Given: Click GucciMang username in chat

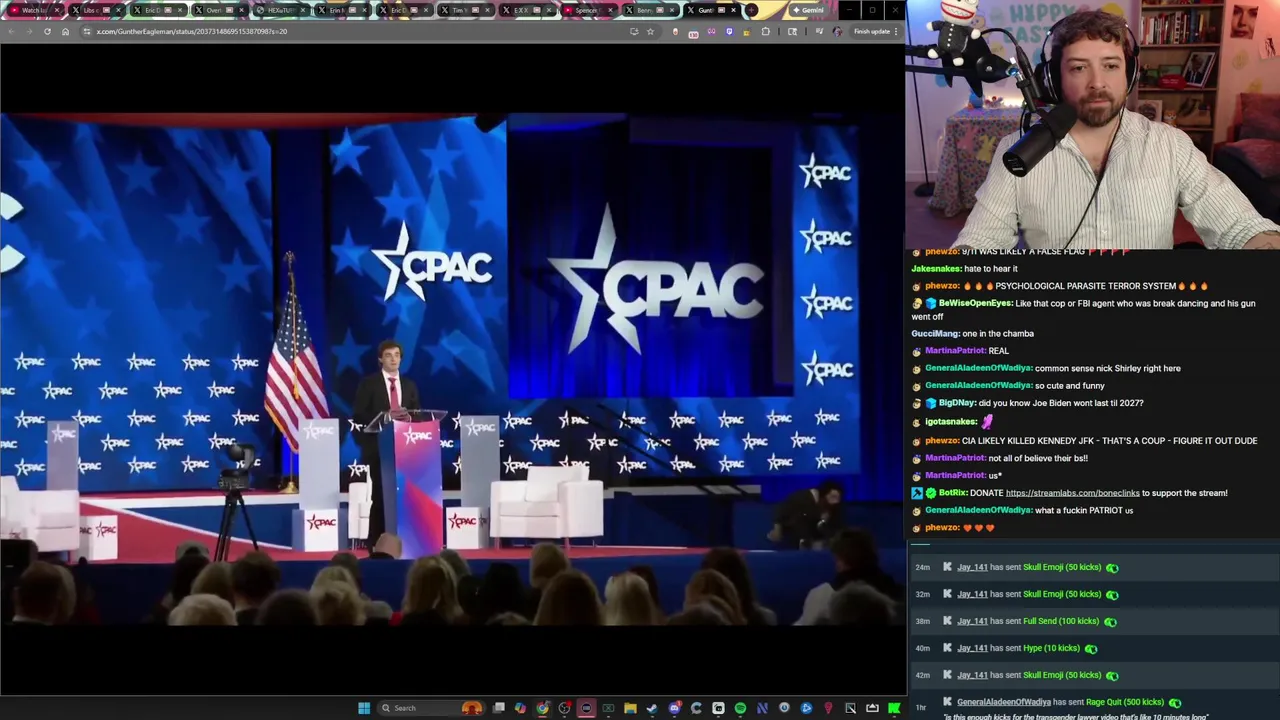Looking at the screenshot, I should [934, 334].
